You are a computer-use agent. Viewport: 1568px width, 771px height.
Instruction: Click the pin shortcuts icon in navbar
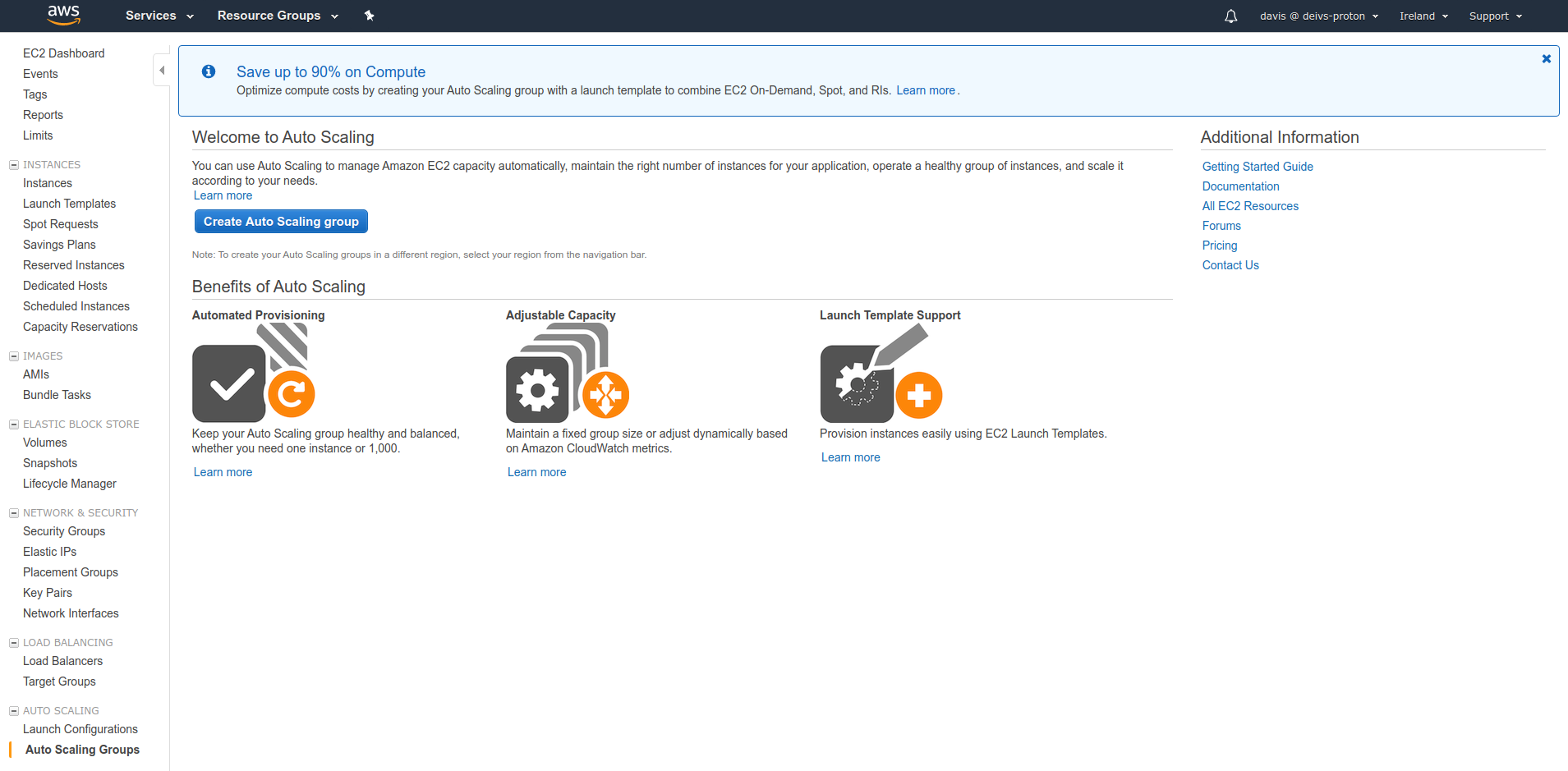(370, 16)
